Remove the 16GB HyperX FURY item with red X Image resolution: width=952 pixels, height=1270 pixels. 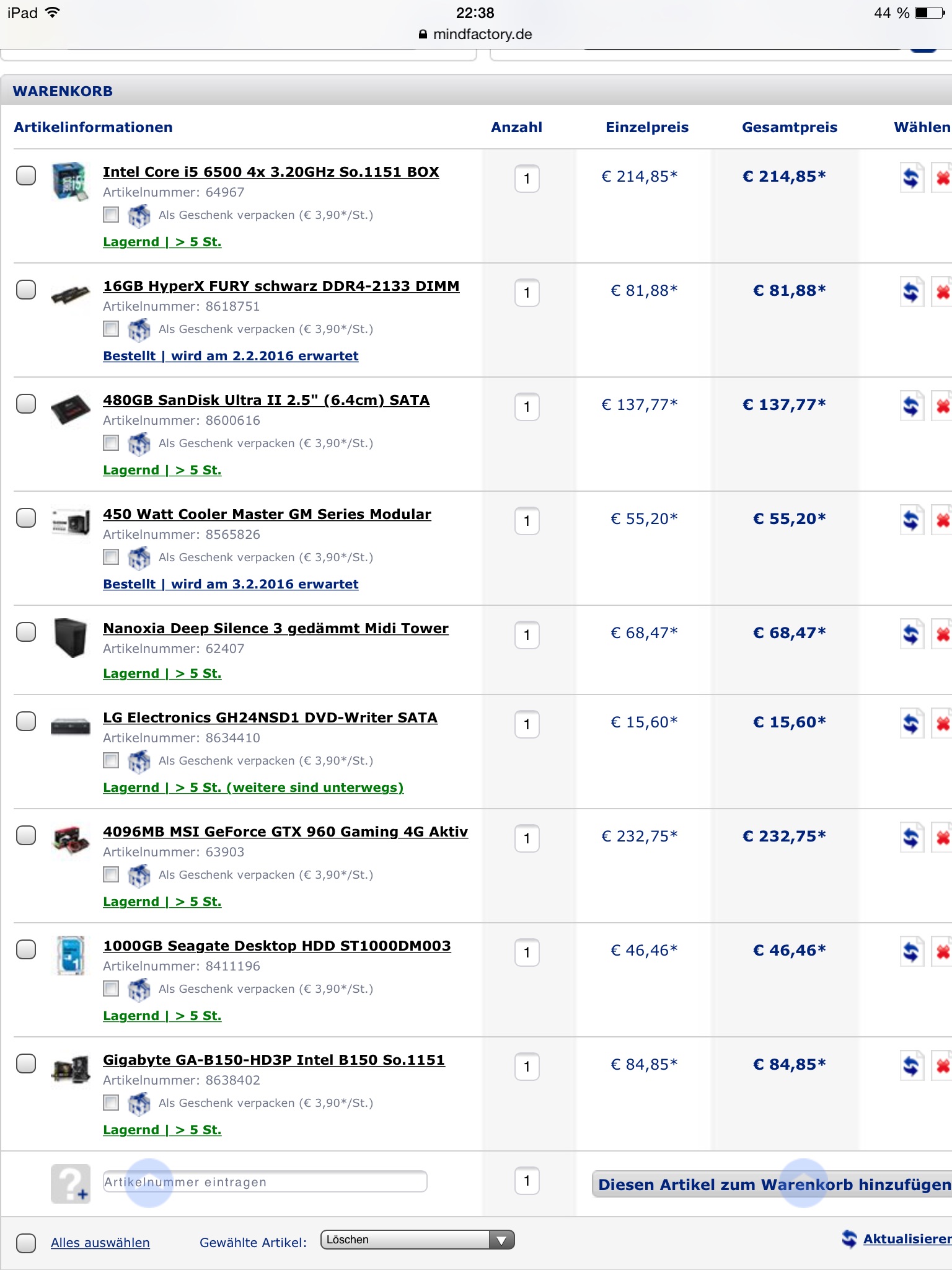(x=943, y=292)
